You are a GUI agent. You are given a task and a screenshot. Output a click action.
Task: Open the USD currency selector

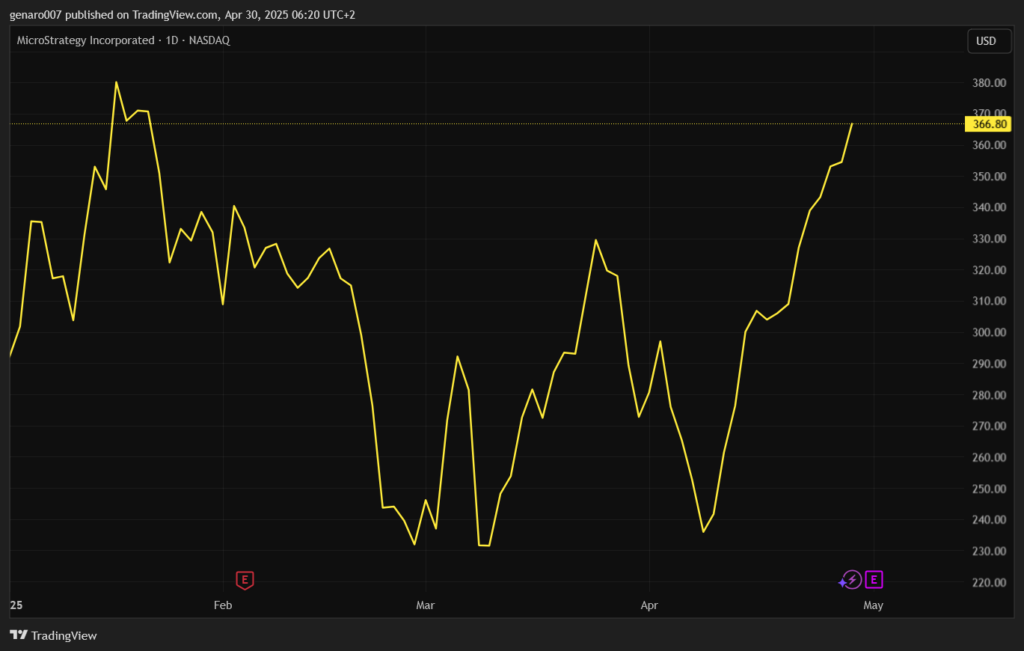coord(986,41)
